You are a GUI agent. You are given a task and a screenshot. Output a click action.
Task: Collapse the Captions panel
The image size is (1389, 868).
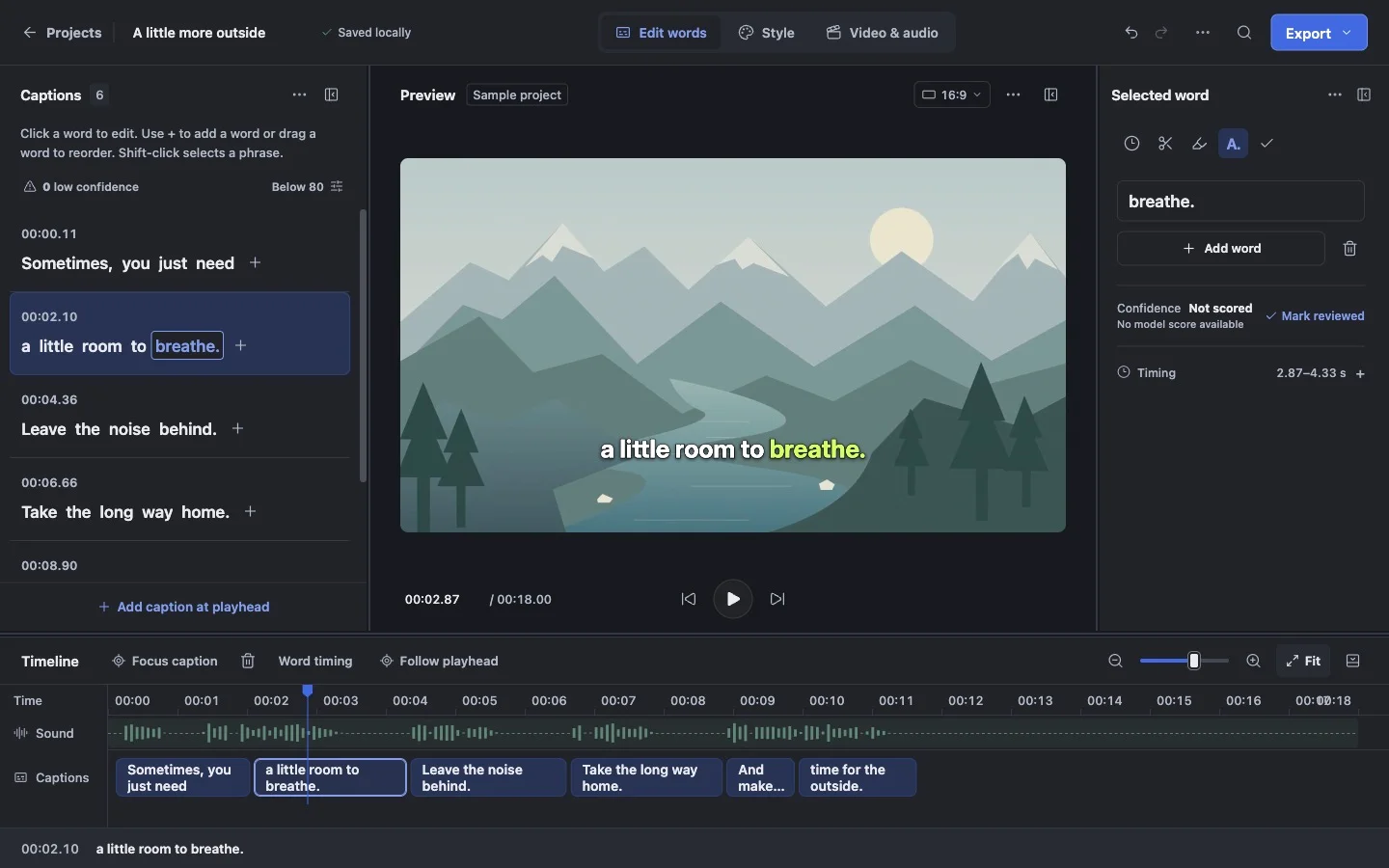[332, 95]
